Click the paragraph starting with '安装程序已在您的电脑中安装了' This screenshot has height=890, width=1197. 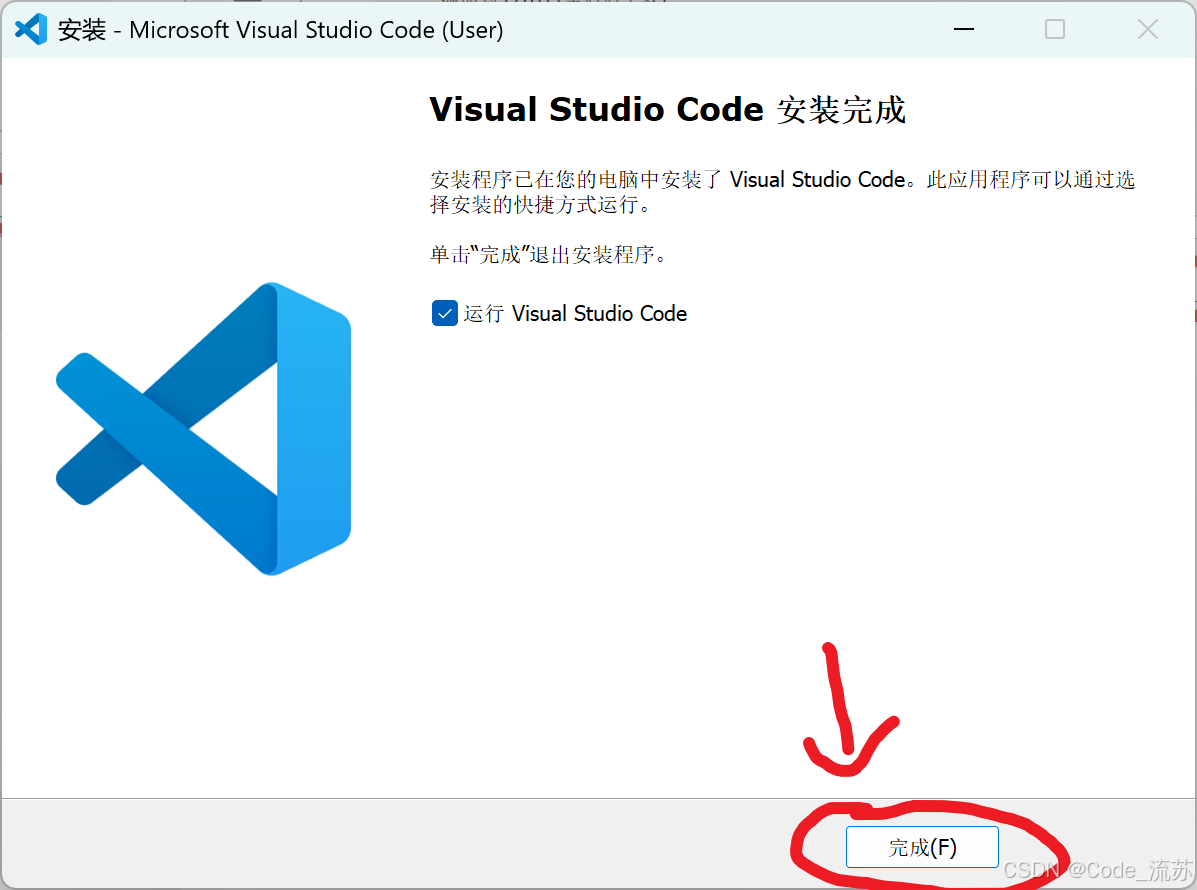click(x=782, y=192)
